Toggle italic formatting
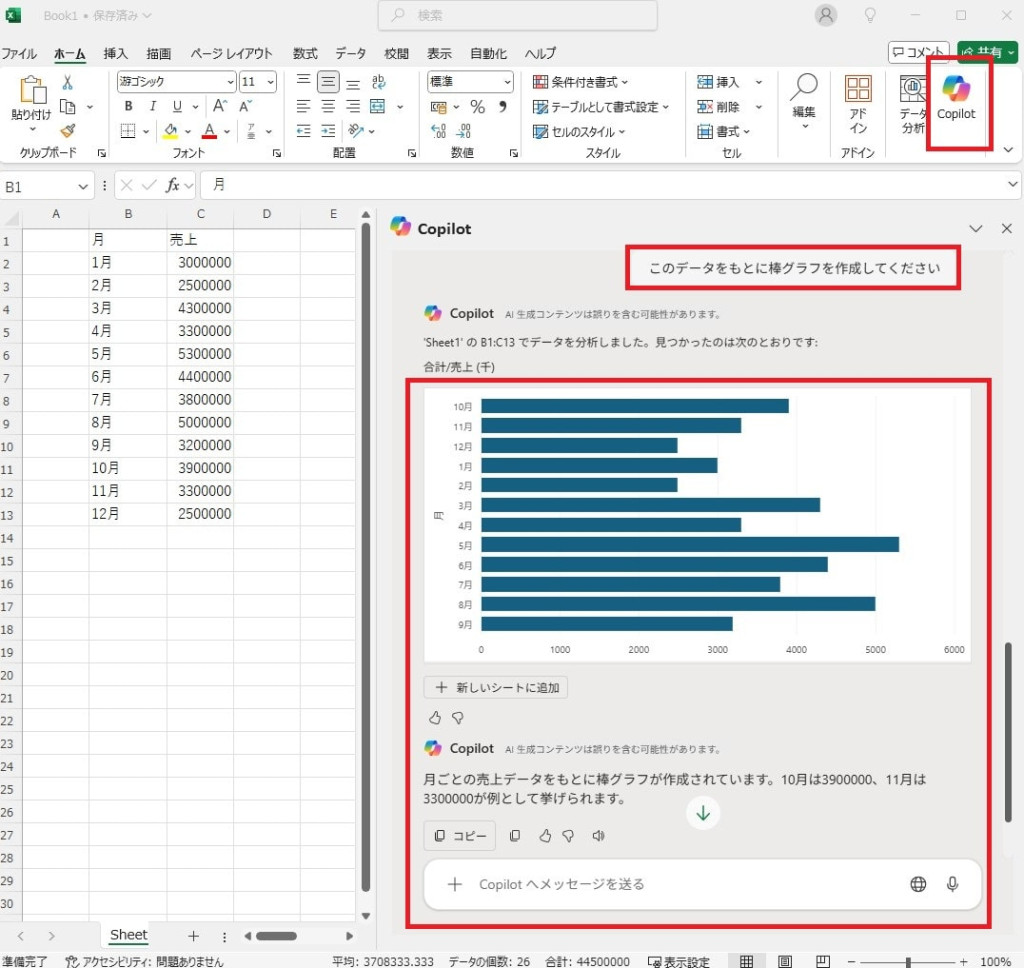Viewport: 1024px width, 968px height. point(152,106)
